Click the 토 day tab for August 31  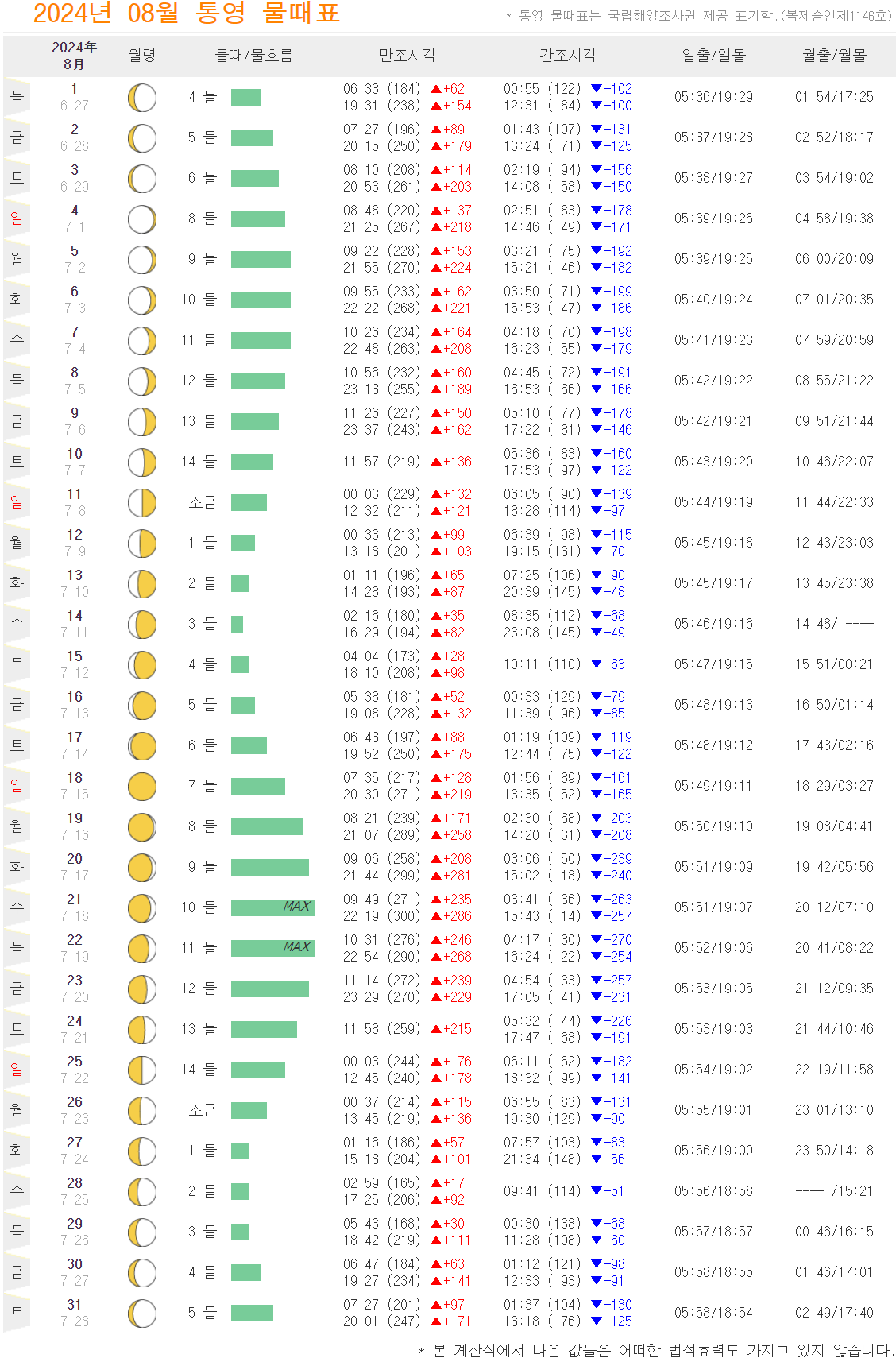[x=17, y=1312]
